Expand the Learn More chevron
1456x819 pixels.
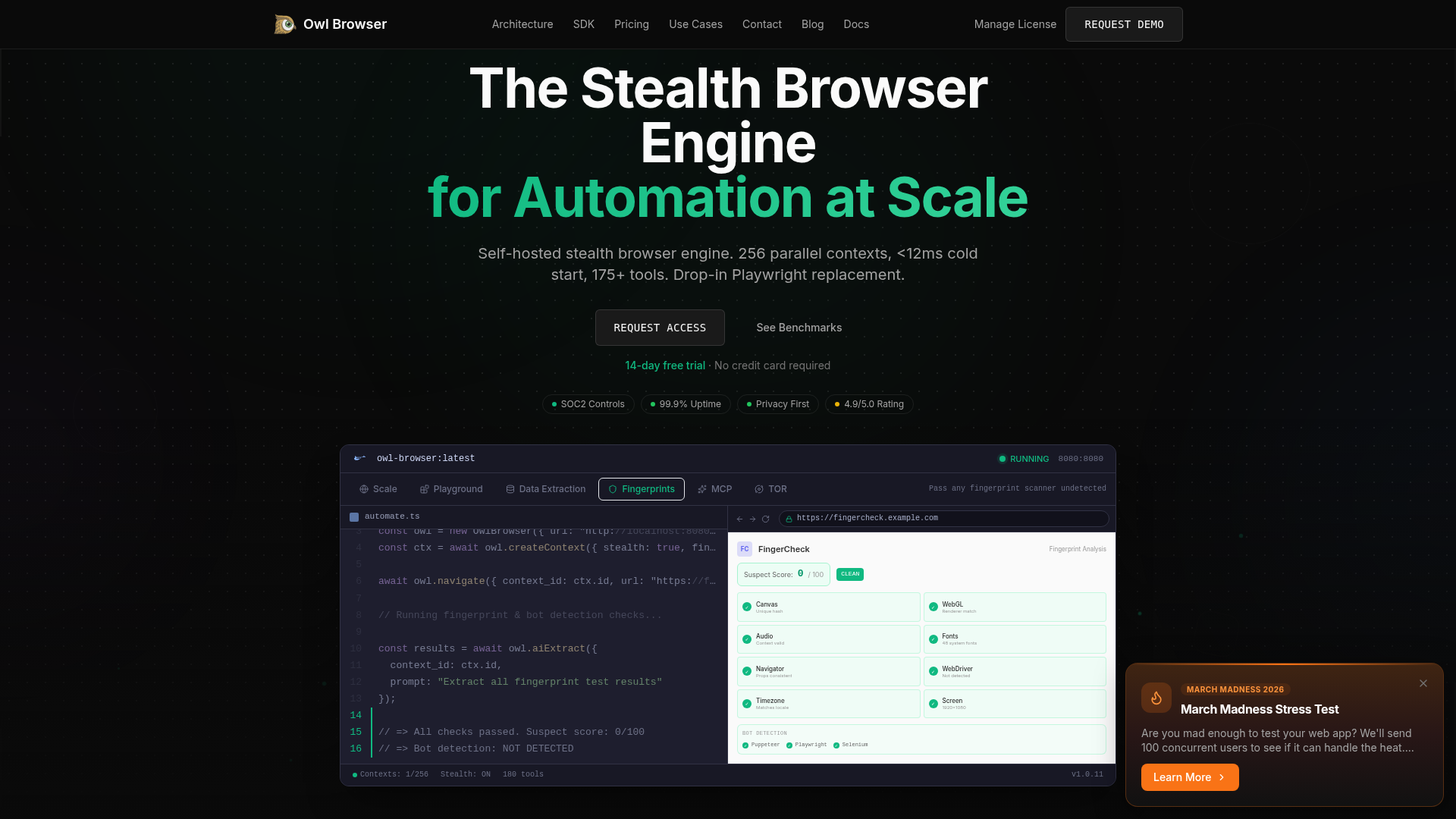click(x=1221, y=777)
